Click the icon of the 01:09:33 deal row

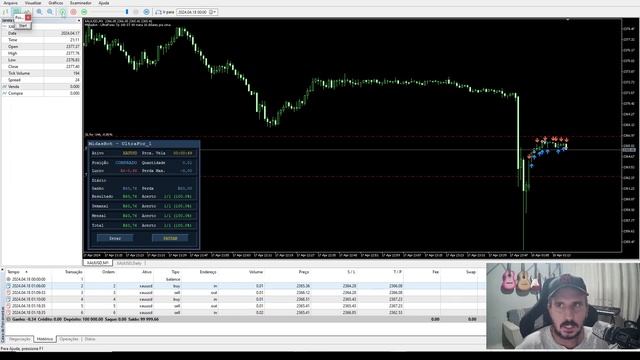[x=9, y=293]
